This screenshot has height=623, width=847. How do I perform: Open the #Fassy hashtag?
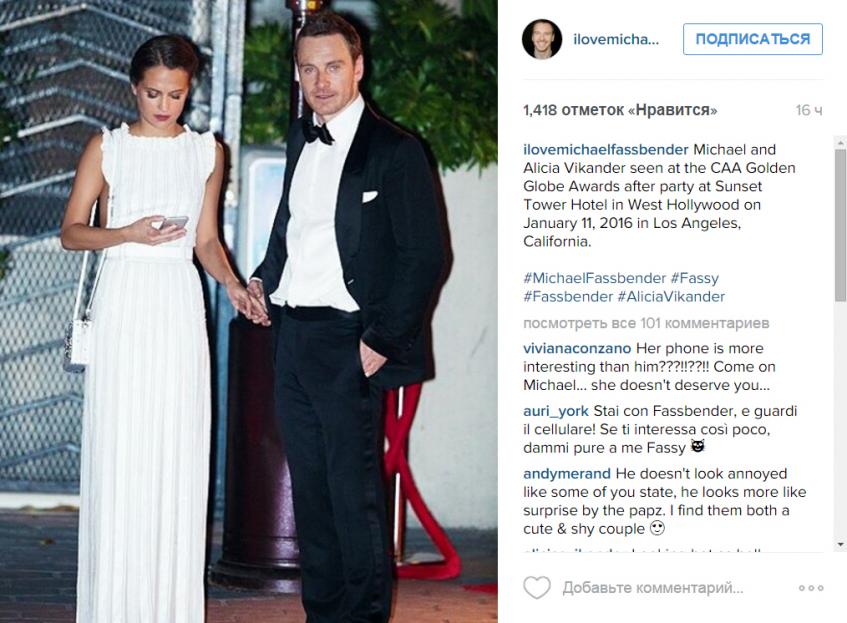(695, 278)
